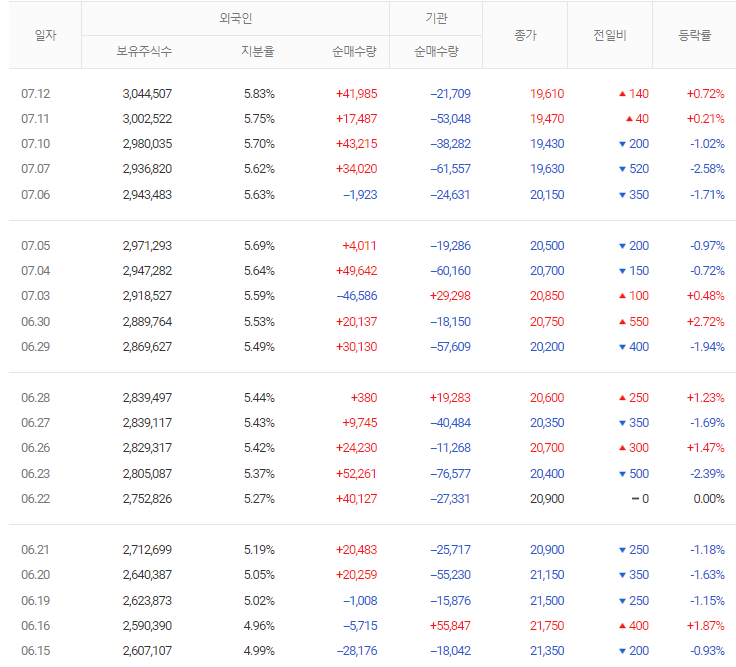This screenshot has width=736, height=667.
Task: Click institution net buy +55,847
Action: coord(450,626)
